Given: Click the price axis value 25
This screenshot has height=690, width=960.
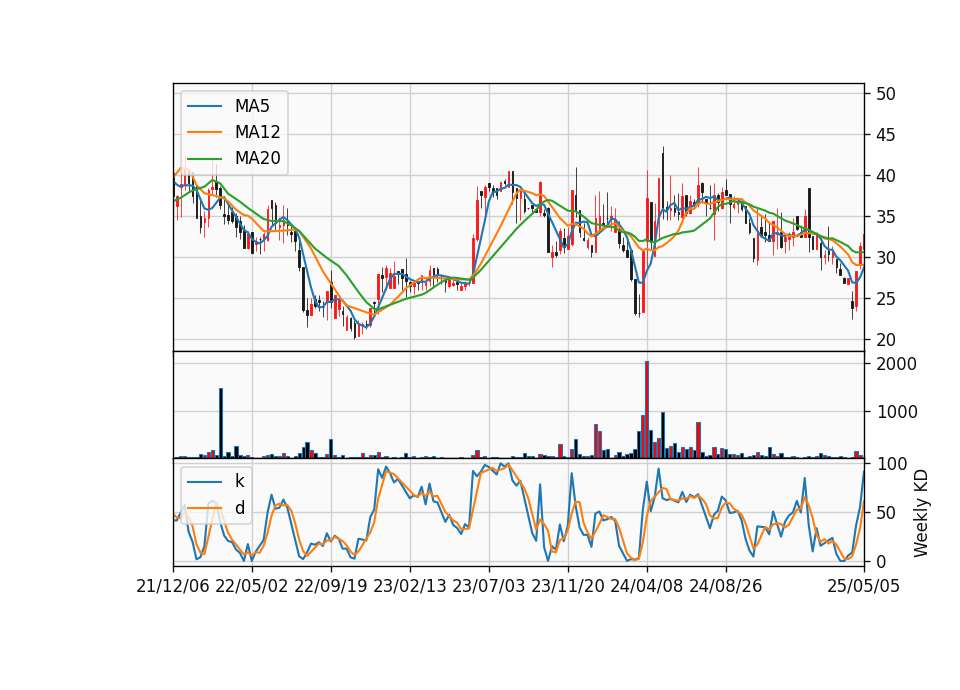Looking at the screenshot, I should click(885, 299).
